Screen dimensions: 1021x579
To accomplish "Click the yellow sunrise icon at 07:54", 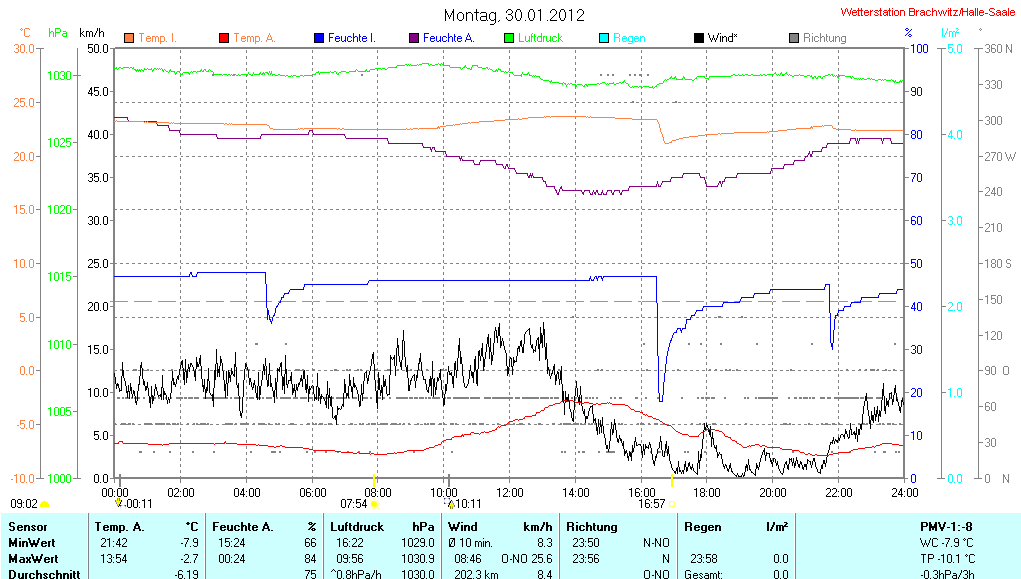I will coord(374,504).
